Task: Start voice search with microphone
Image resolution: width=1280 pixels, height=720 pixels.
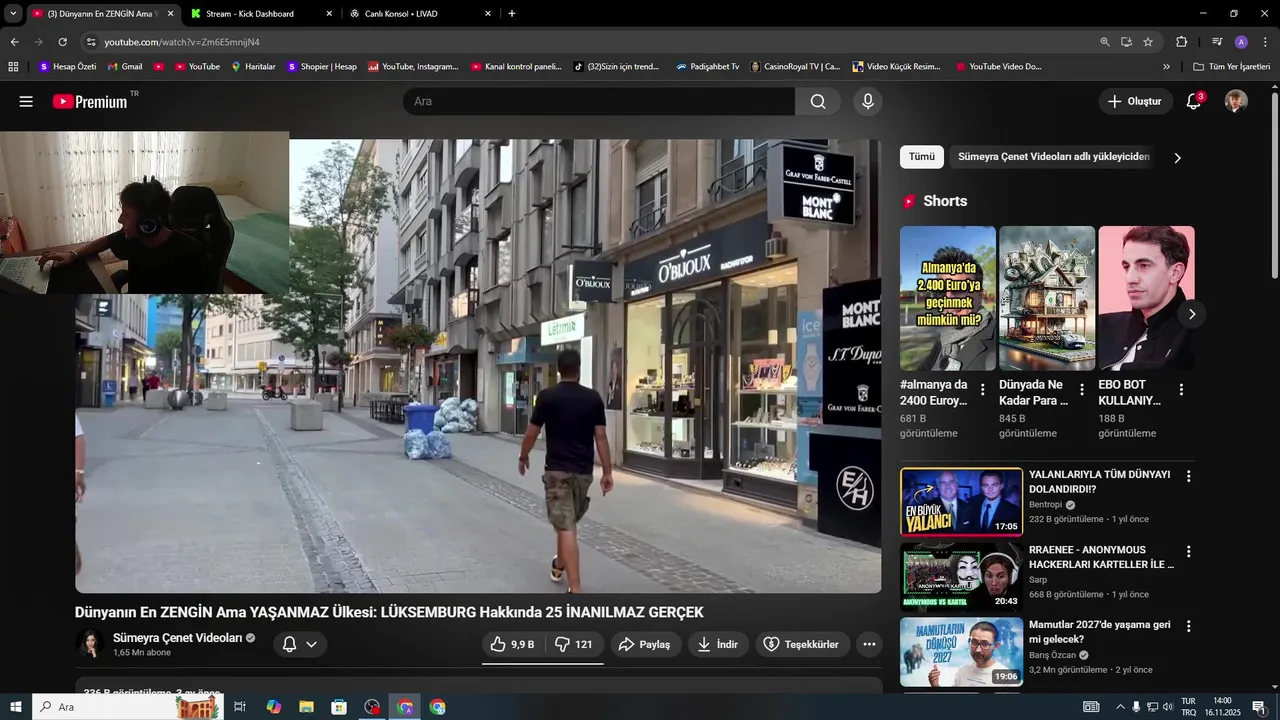Action: tap(868, 101)
